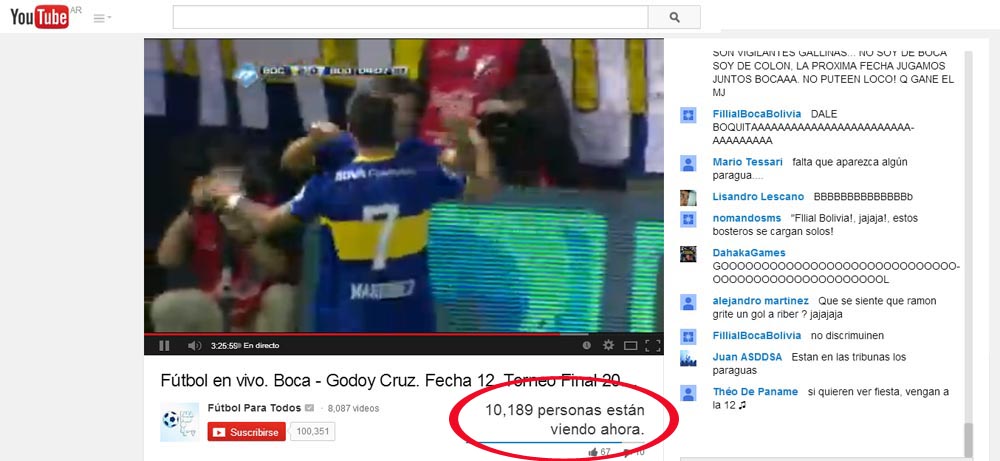
Task: Click the clock icon in player controls
Action: click(587, 345)
